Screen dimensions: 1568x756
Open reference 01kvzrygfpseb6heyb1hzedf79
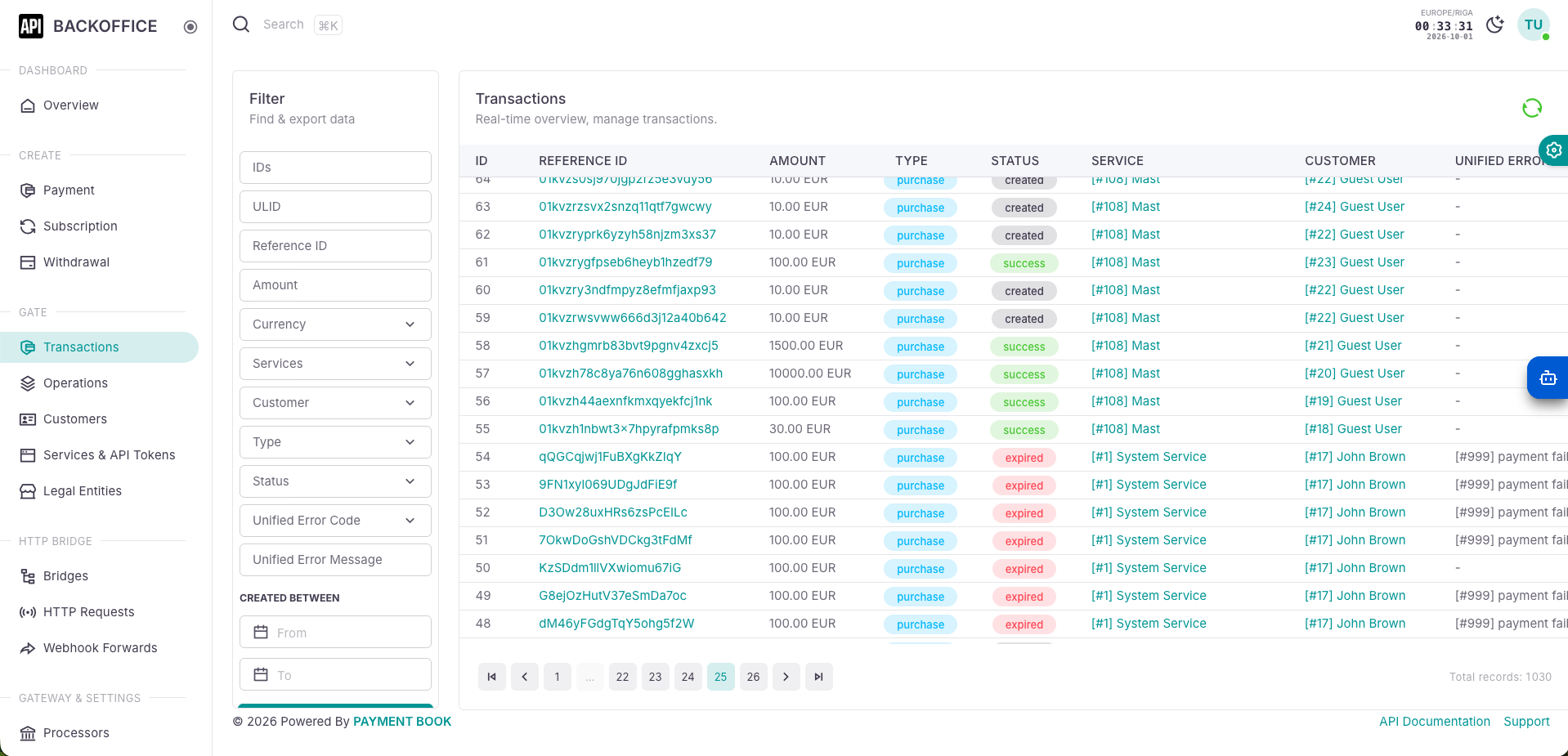point(625,262)
